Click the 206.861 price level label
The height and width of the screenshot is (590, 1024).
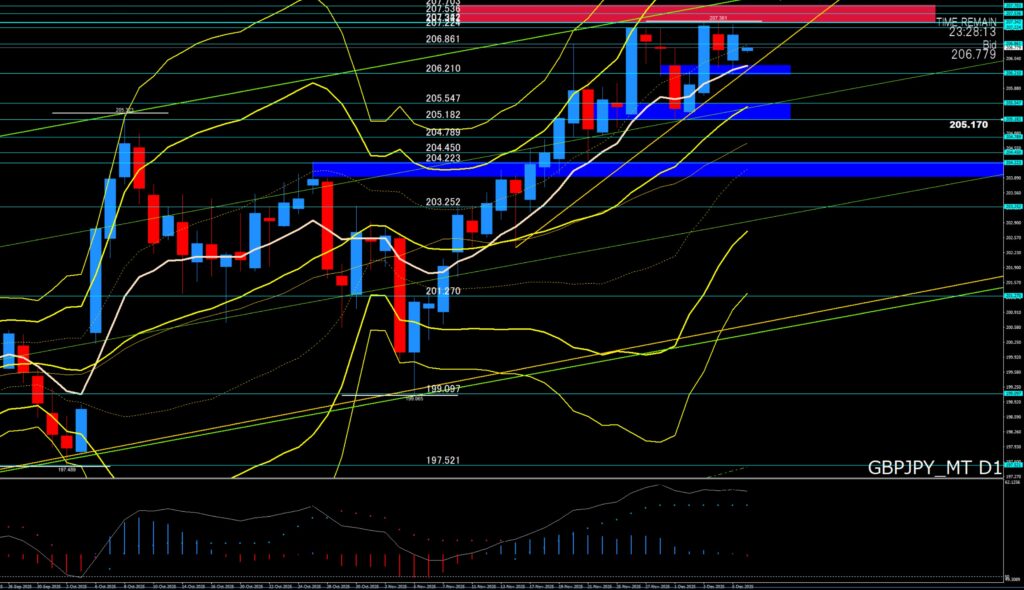(x=442, y=39)
